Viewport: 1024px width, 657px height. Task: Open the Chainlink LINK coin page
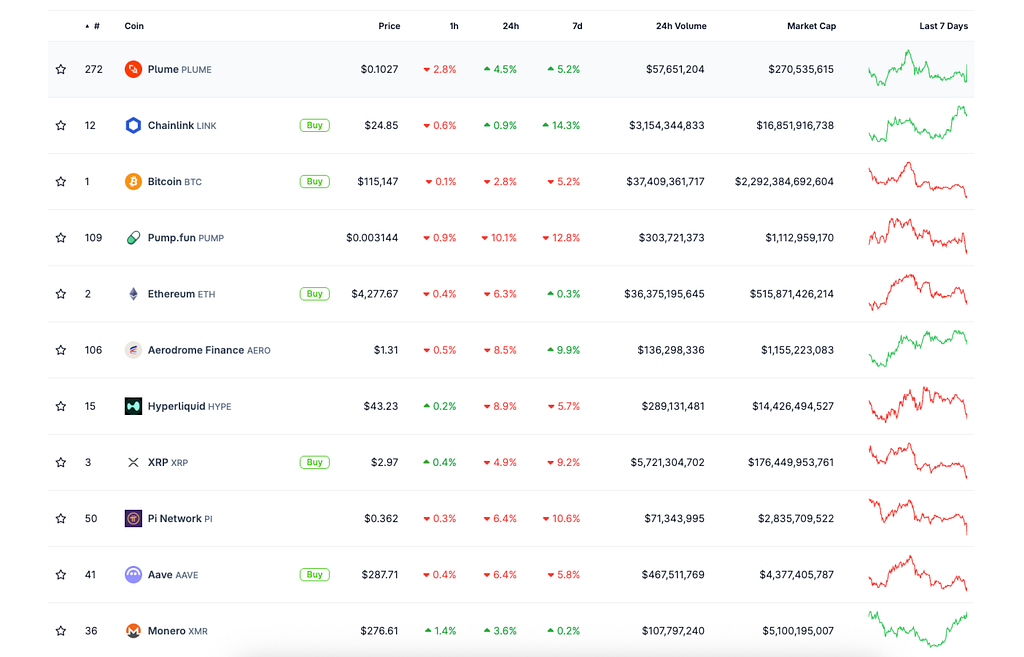182,125
